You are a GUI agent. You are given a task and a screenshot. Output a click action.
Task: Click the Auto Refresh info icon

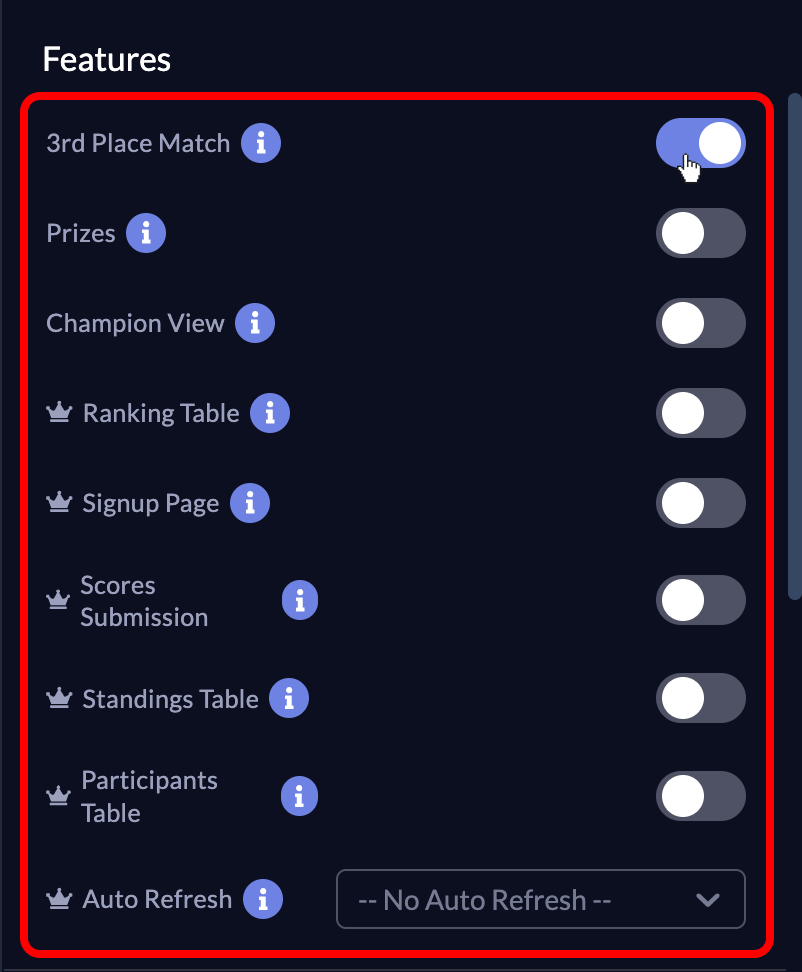point(263,899)
